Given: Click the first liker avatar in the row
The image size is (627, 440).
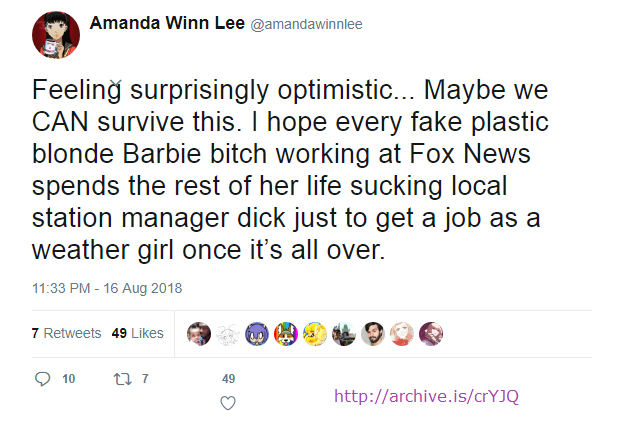Looking at the screenshot, I should pos(200,333).
